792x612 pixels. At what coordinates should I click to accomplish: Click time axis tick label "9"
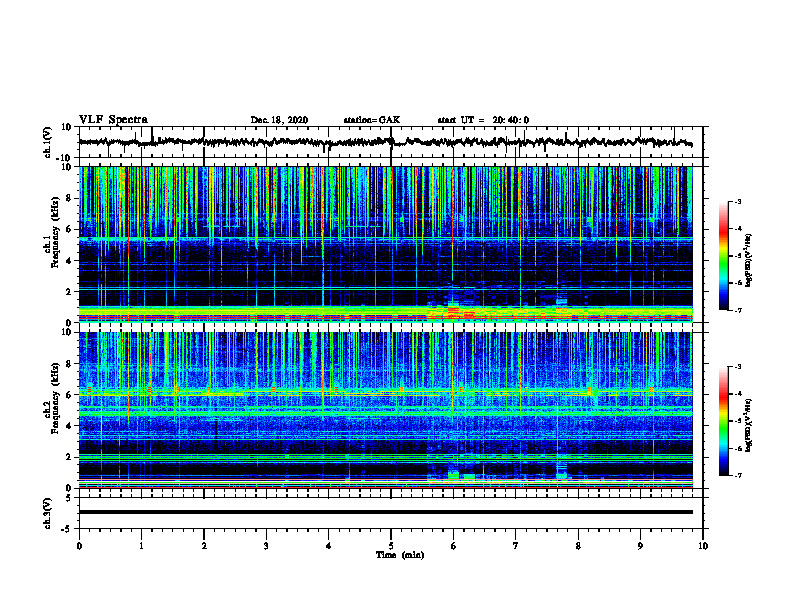click(640, 546)
